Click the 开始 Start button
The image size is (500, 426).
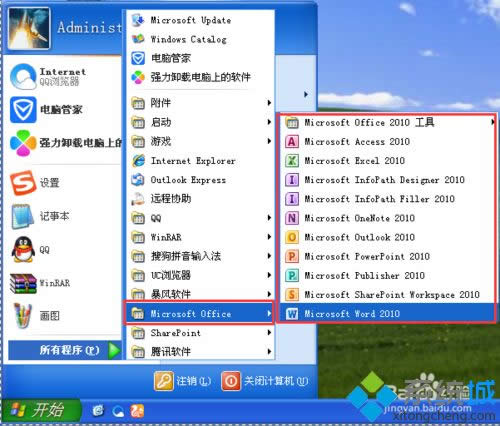click(x=41, y=410)
